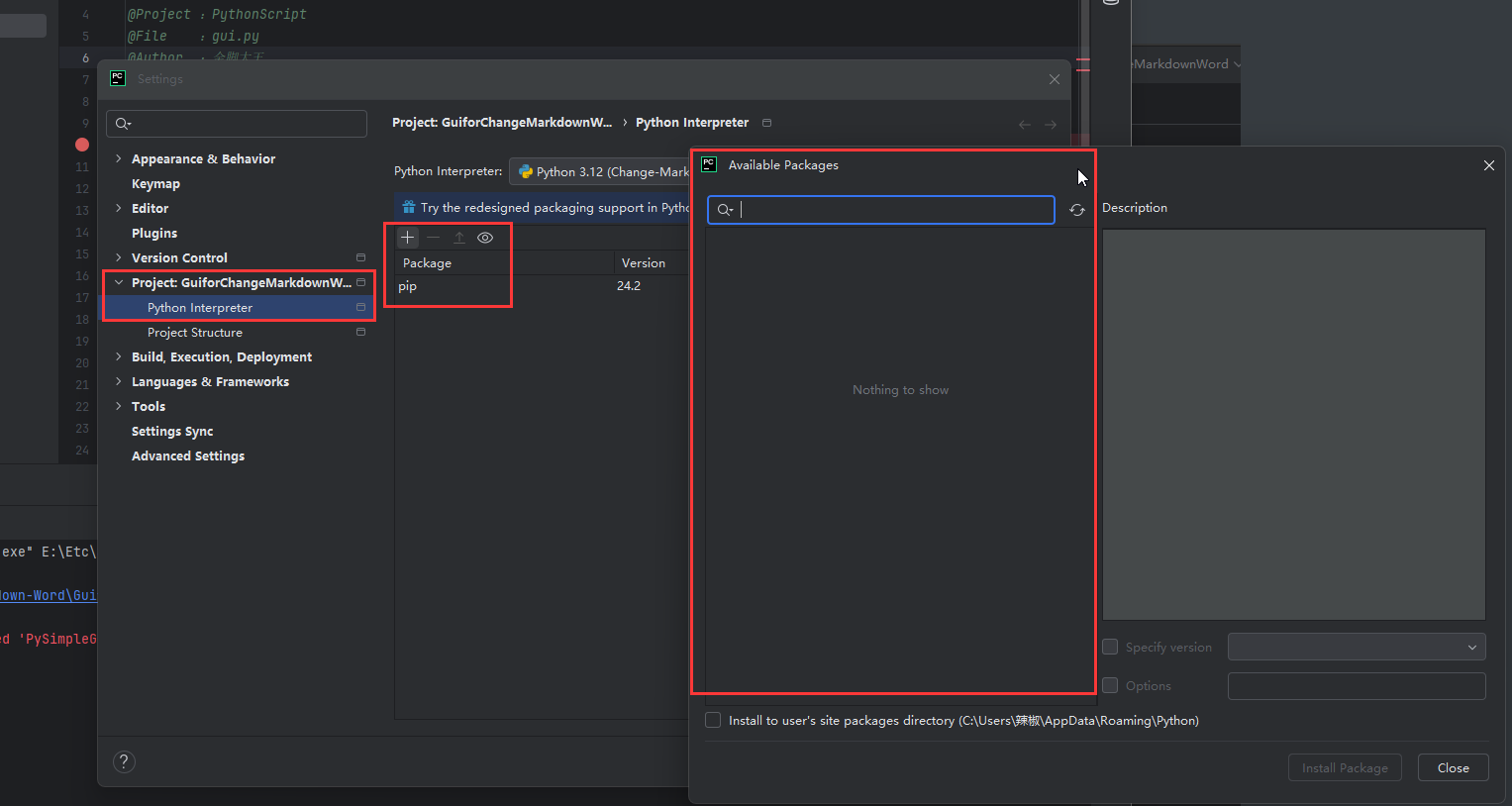Select Keymap in settings tree
This screenshot has width=1512, height=806.
click(155, 183)
